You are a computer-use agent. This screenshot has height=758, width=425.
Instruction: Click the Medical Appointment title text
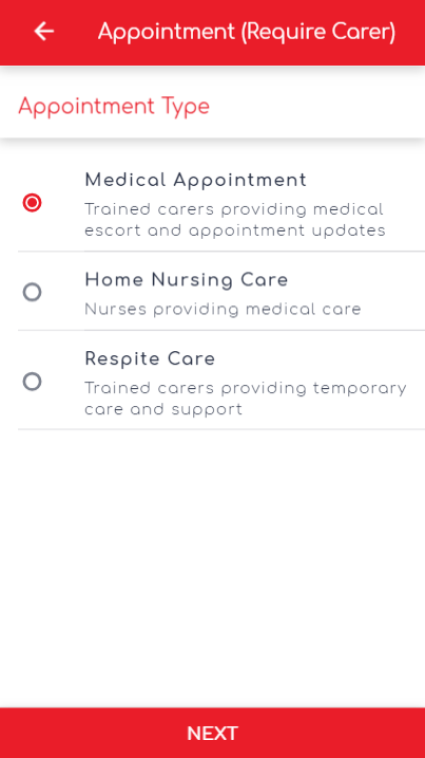[x=196, y=180]
